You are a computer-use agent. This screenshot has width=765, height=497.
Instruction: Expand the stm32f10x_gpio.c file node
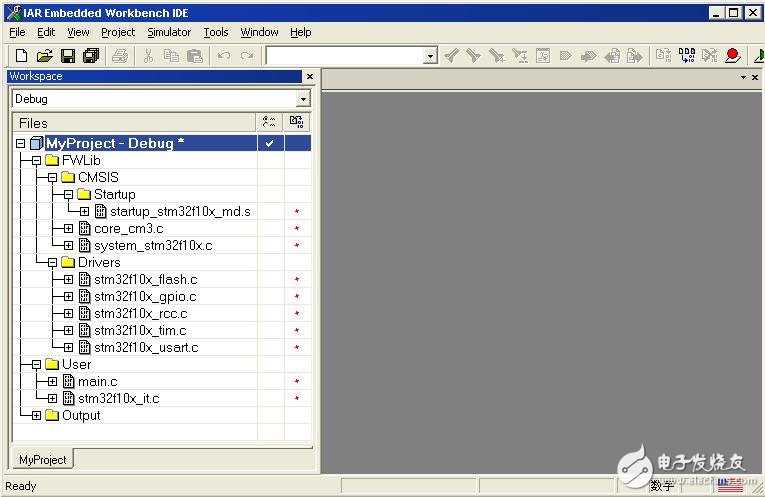[x=69, y=297]
